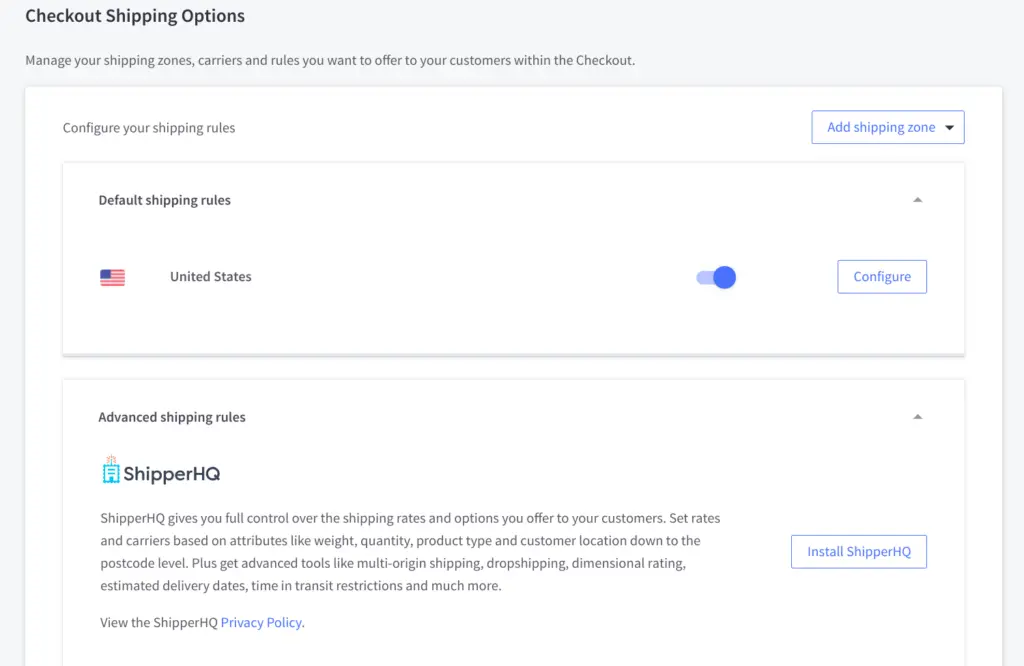Click the 'Manage your shipping zones' description line
1024x666 pixels.
pos(330,60)
